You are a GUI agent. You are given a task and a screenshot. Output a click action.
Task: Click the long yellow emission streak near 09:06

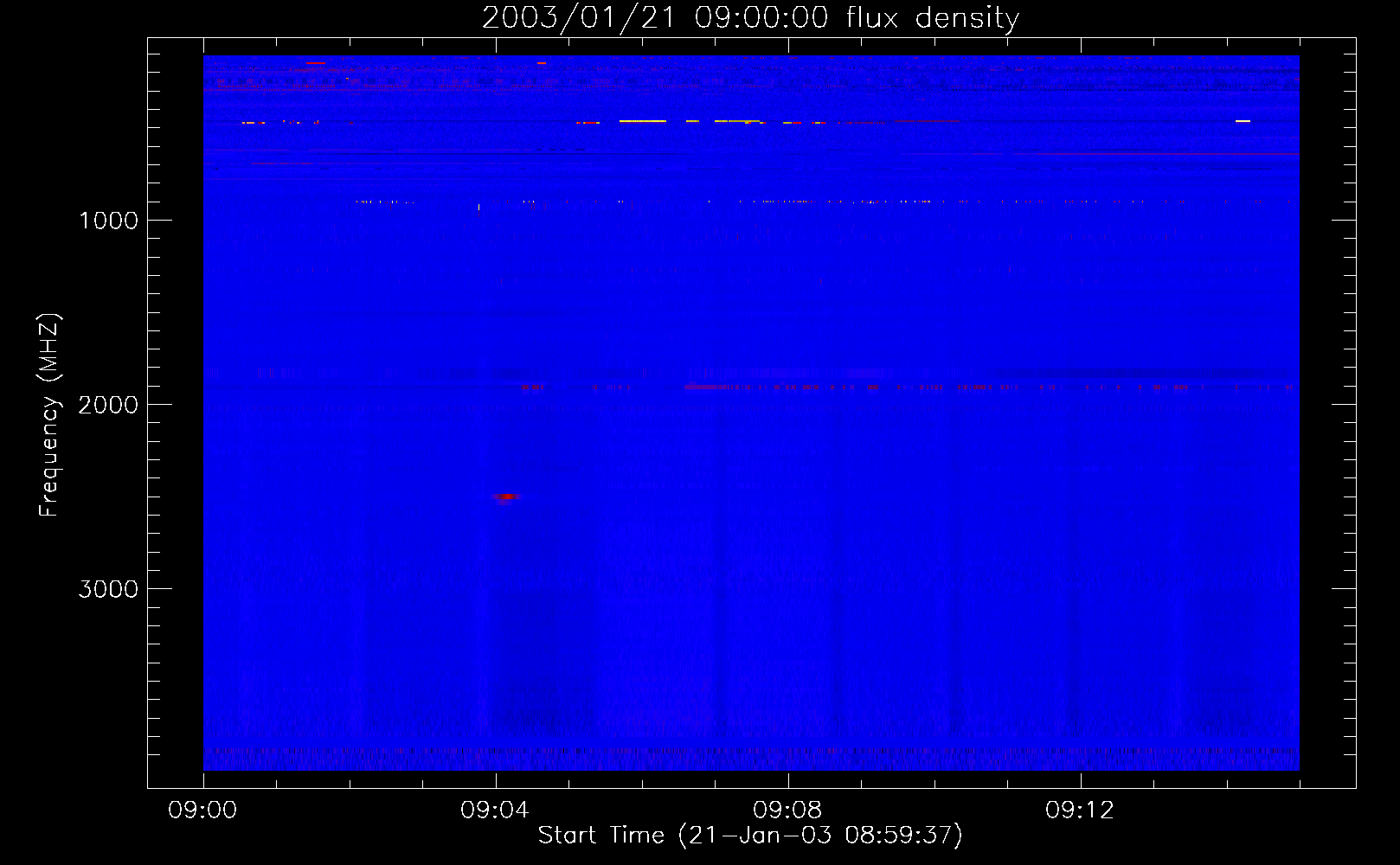tap(643, 121)
